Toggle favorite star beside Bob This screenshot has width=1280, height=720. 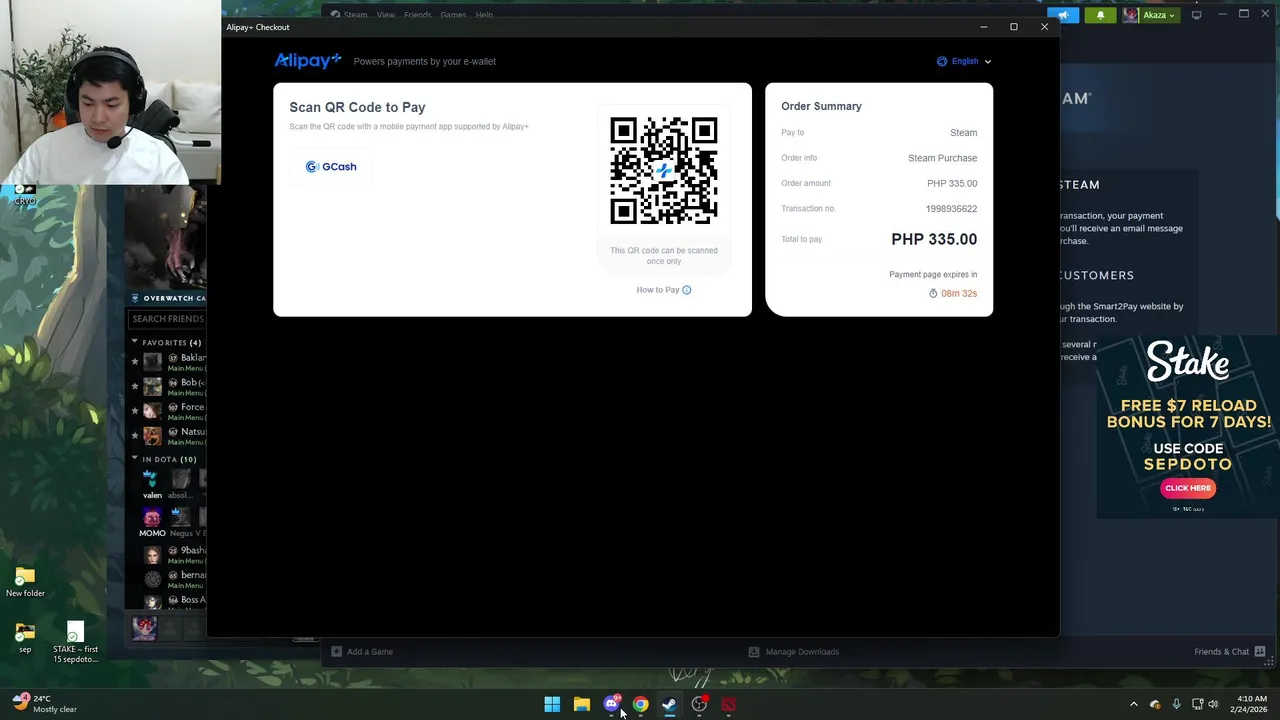[135, 386]
